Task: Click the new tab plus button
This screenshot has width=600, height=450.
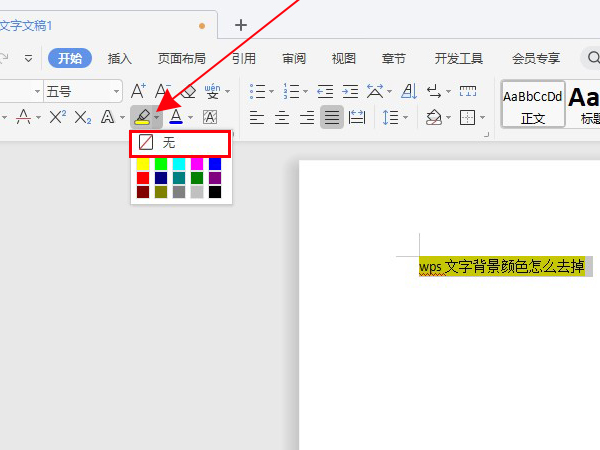Action: point(240,24)
